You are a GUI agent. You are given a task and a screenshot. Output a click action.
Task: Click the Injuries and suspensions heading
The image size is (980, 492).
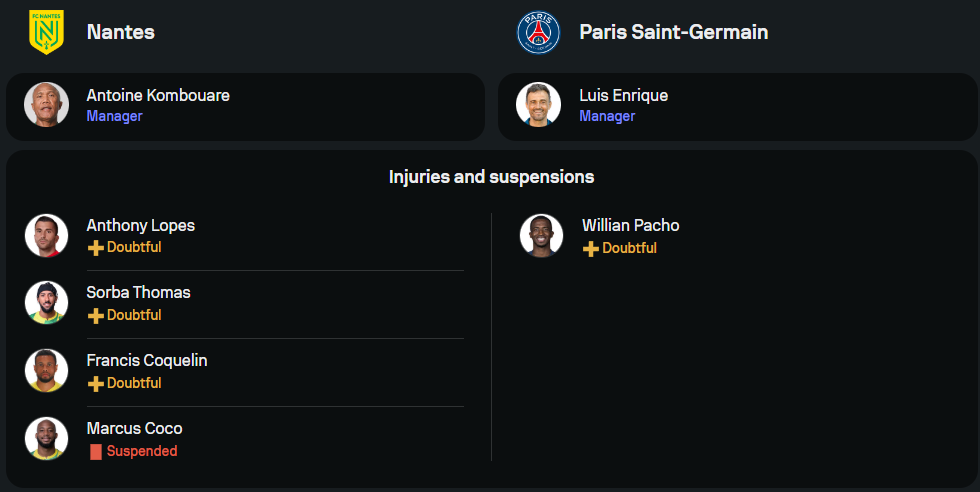(x=491, y=177)
